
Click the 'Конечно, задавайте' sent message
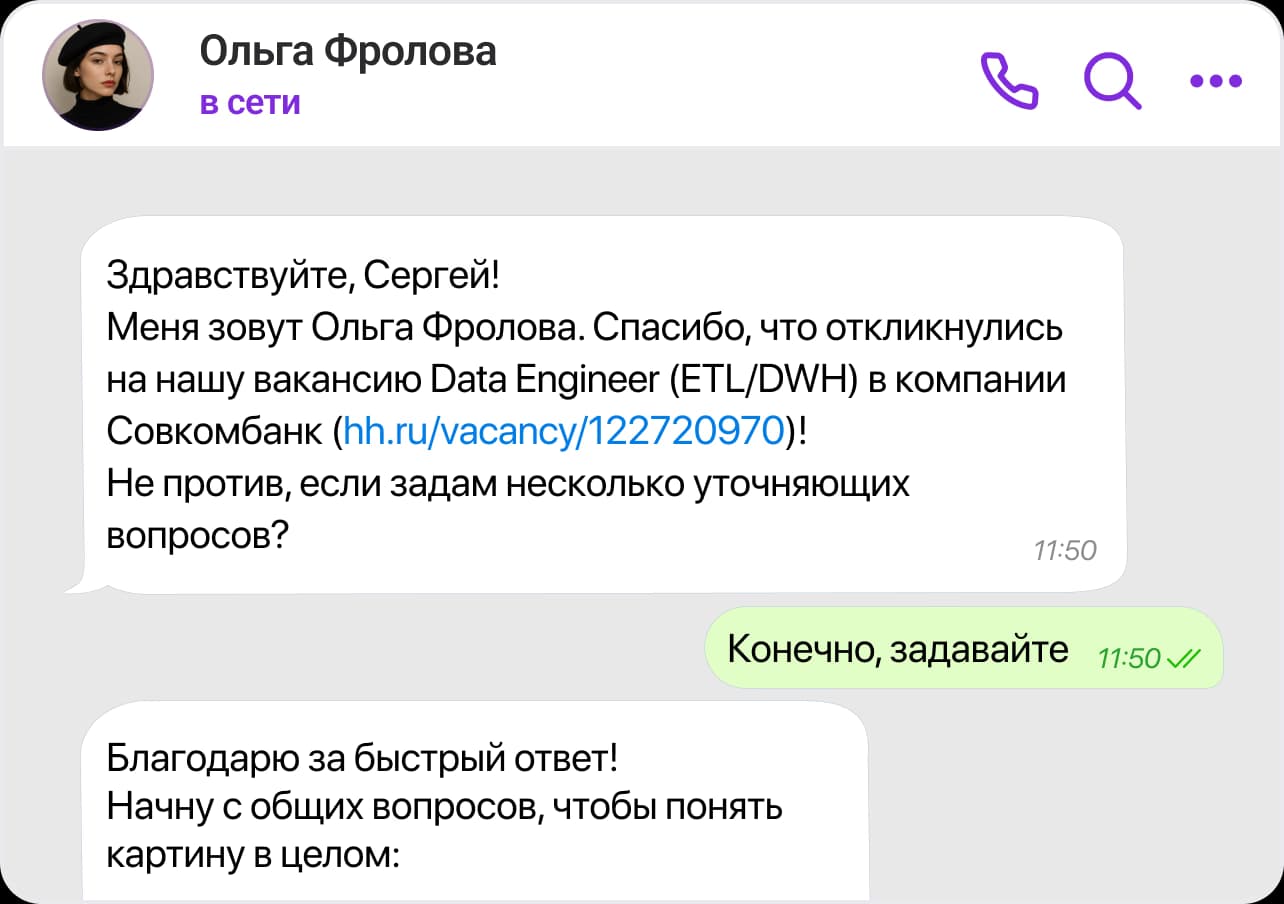897,649
